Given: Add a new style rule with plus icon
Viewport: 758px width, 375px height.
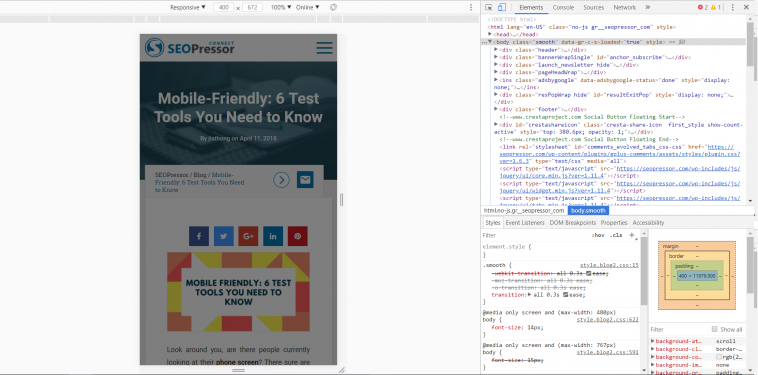Looking at the screenshot, I should coord(631,235).
